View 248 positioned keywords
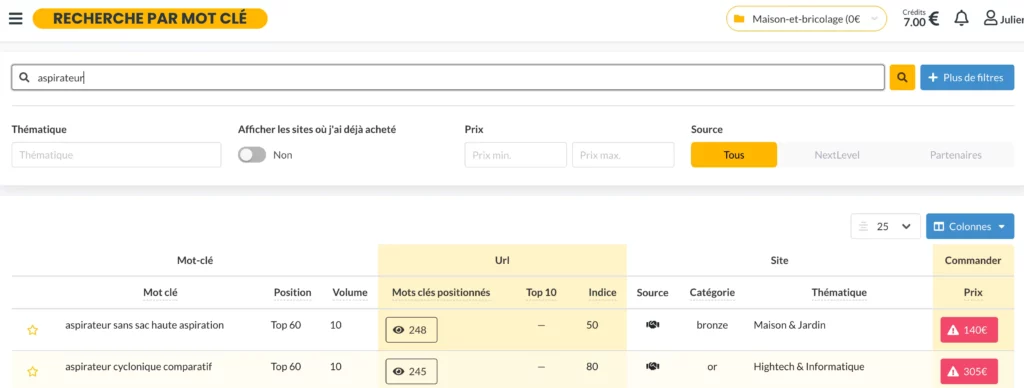 click(x=411, y=330)
